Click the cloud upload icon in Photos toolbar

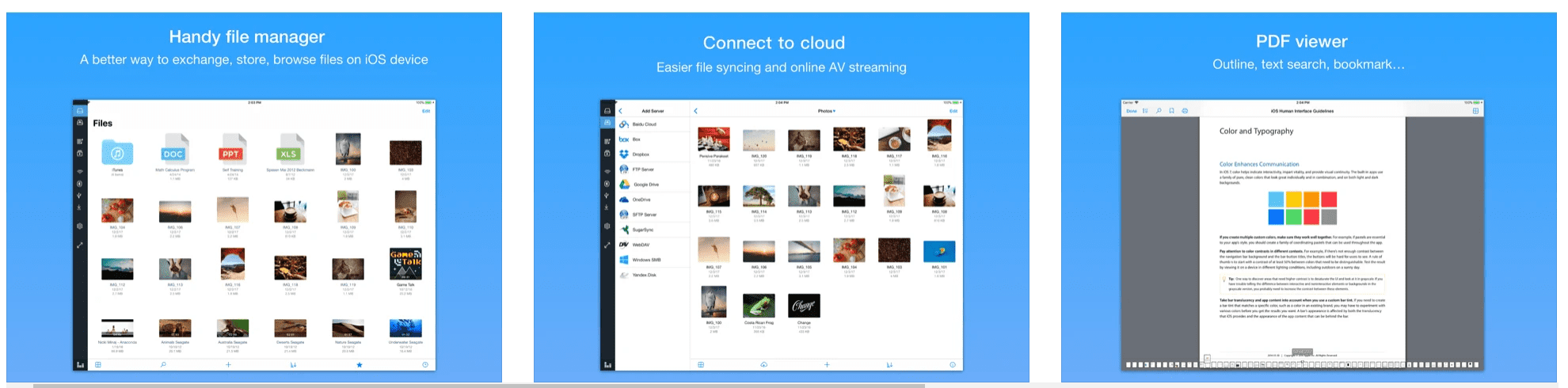click(x=763, y=365)
